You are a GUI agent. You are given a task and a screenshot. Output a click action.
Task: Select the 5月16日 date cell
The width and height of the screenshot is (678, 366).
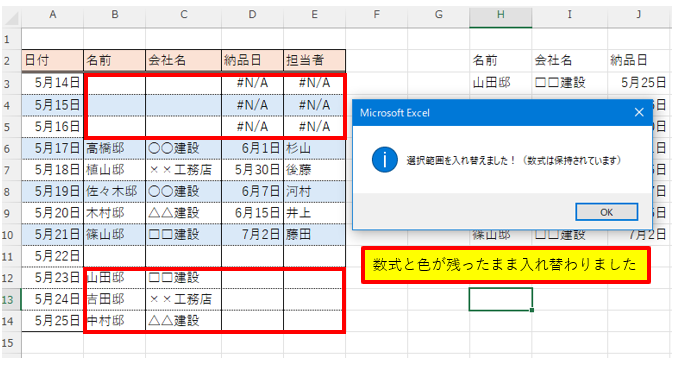pos(52,127)
